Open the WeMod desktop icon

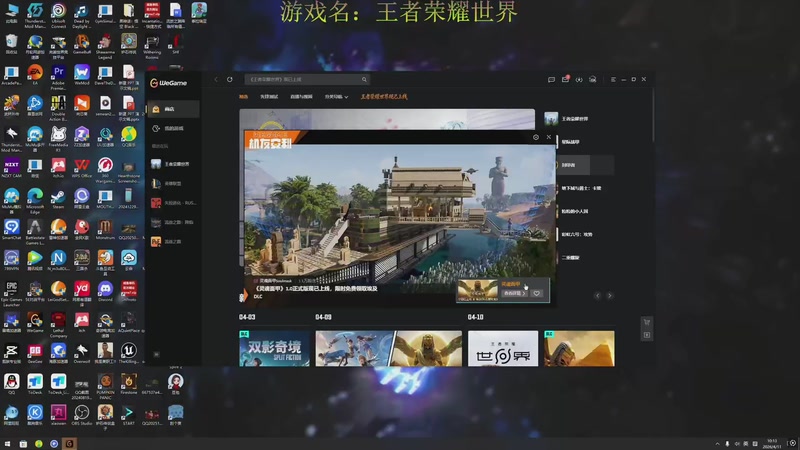click(x=82, y=75)
